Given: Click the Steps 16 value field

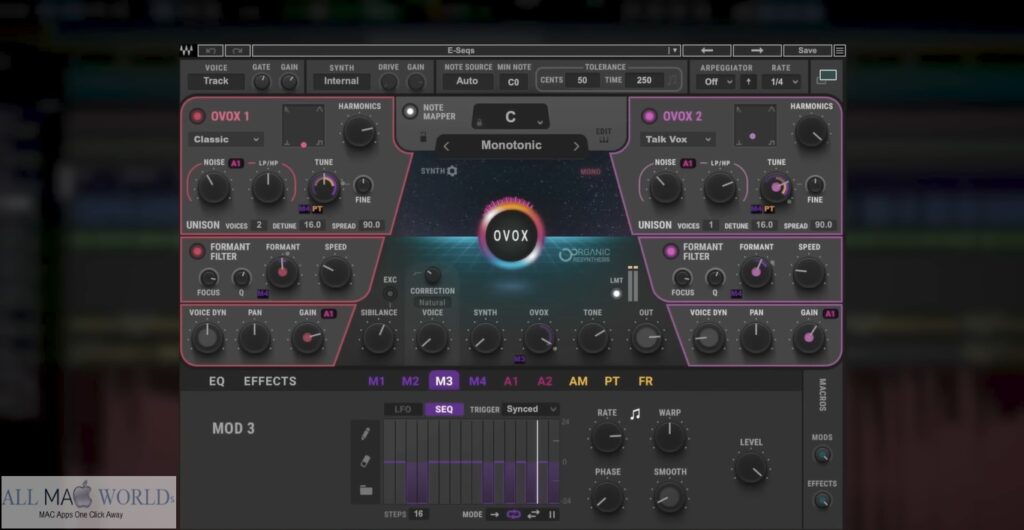Looking at the screenshot, I should (418, 514).
